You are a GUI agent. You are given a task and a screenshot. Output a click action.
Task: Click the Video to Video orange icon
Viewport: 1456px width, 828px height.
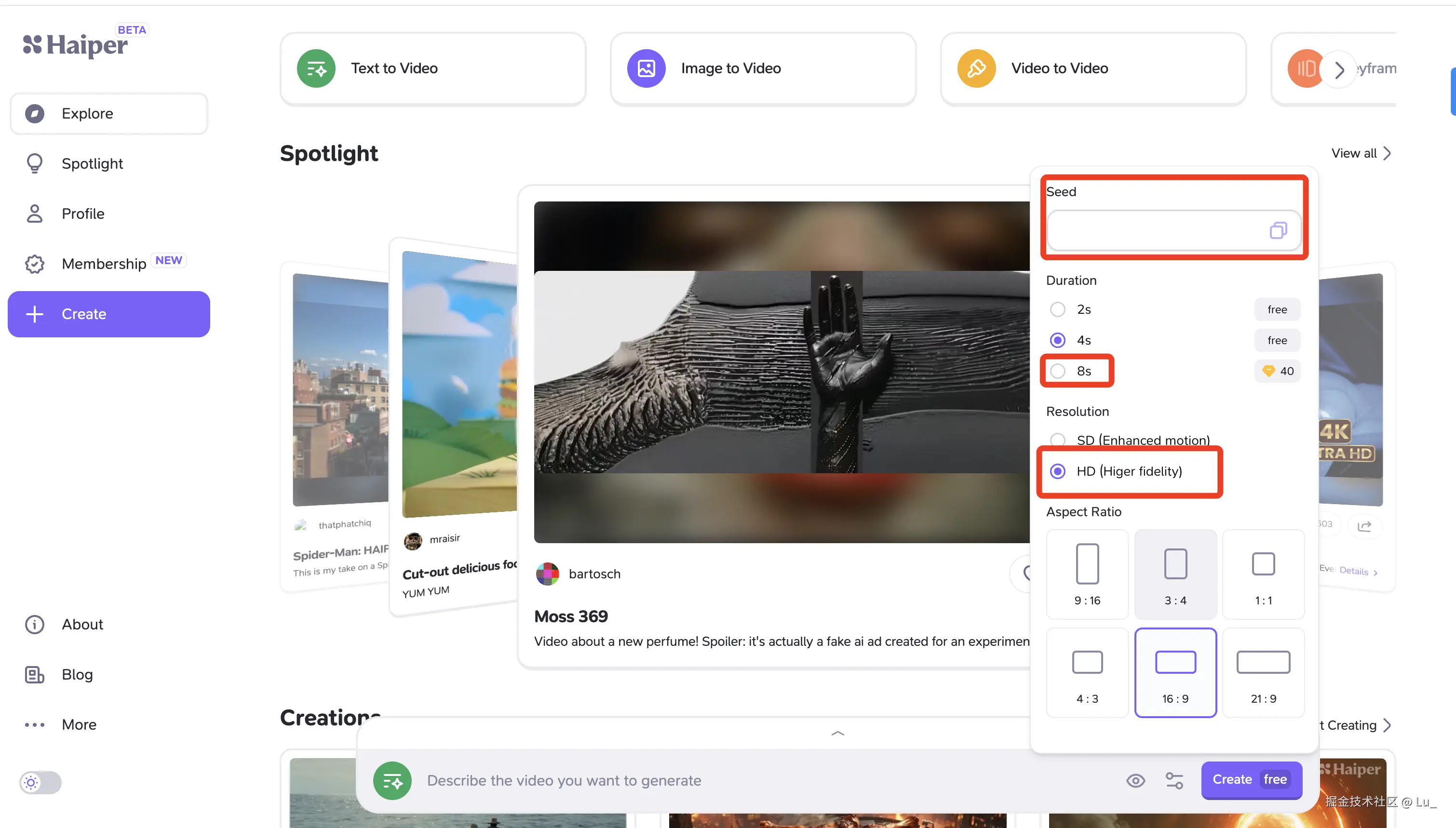tap(976, 68)
